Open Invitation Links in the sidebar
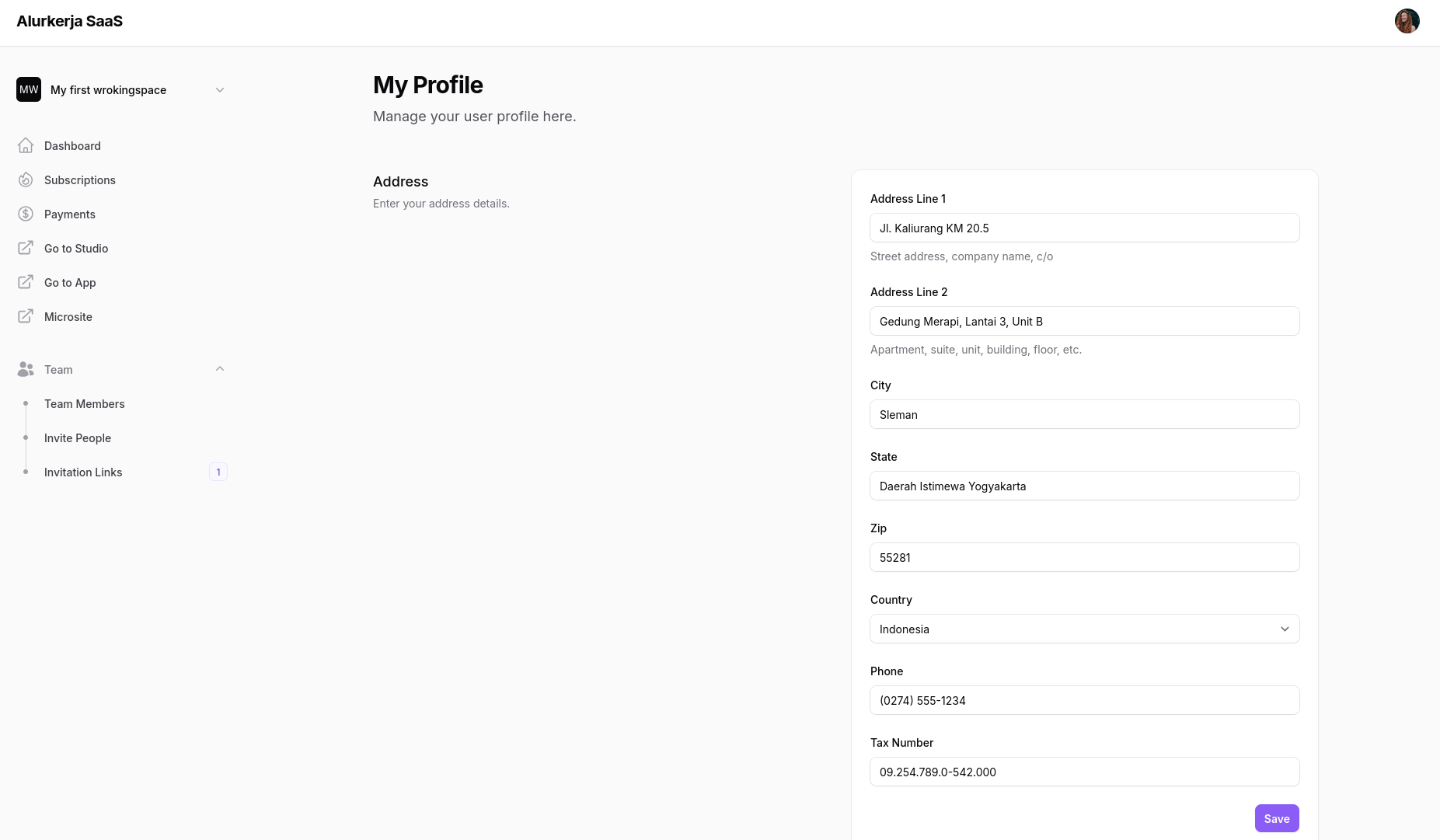This screenshot has width=1440, height=840. click(83, 472)
